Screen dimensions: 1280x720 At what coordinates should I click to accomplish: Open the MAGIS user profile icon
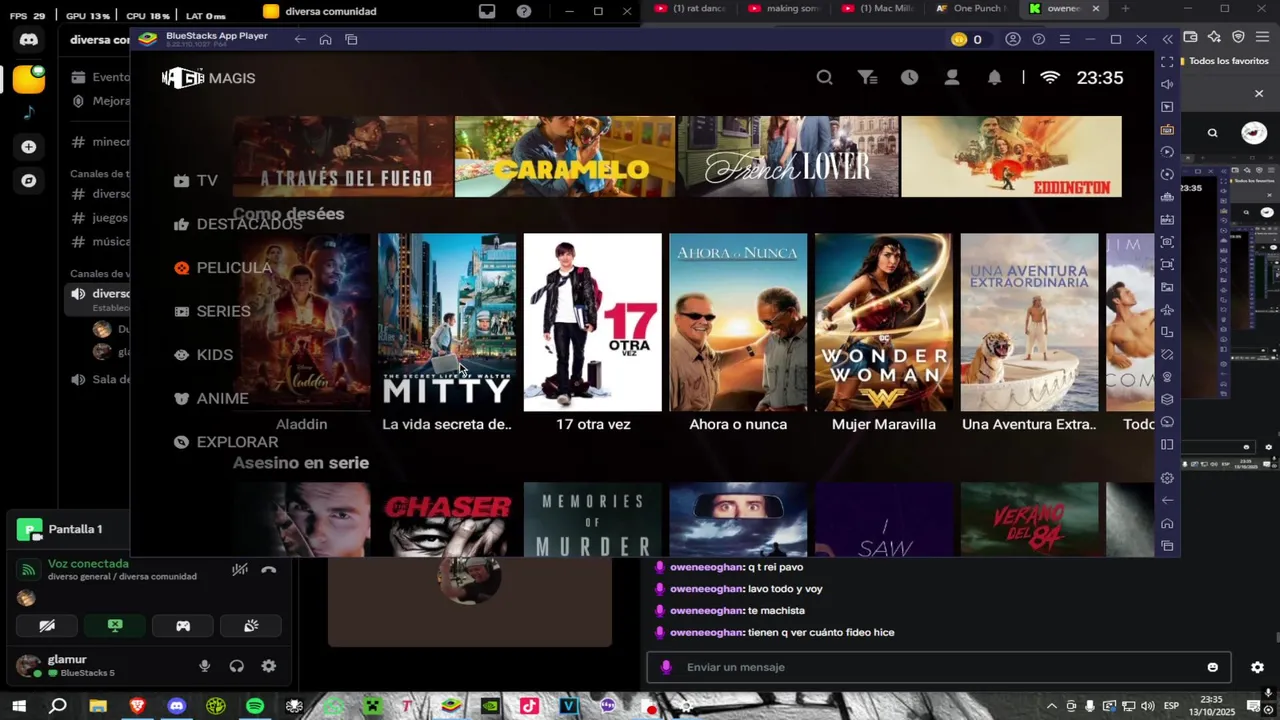[952, 77]
